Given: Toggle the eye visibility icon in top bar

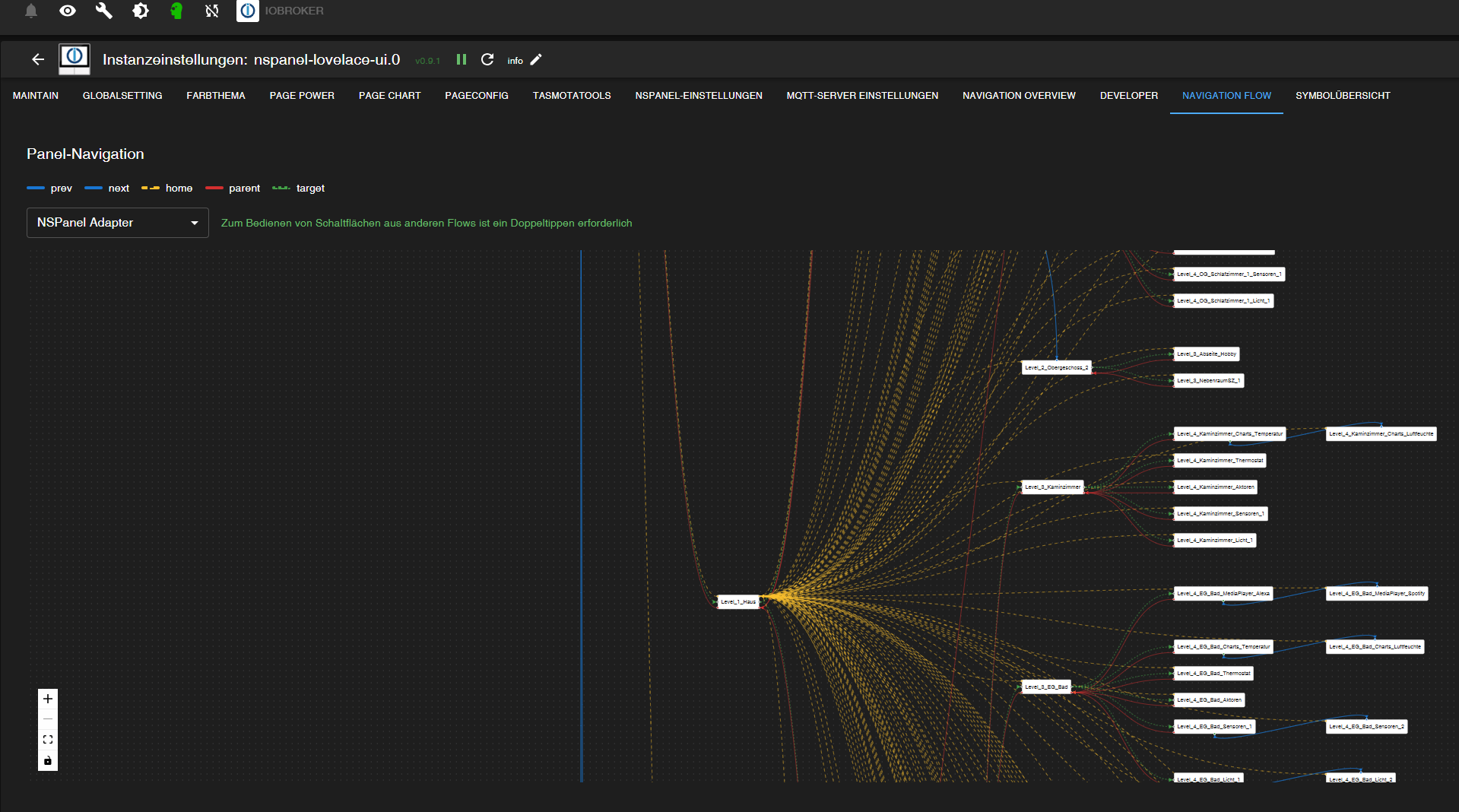Looking at the screenshot, I should pos(68,11).
